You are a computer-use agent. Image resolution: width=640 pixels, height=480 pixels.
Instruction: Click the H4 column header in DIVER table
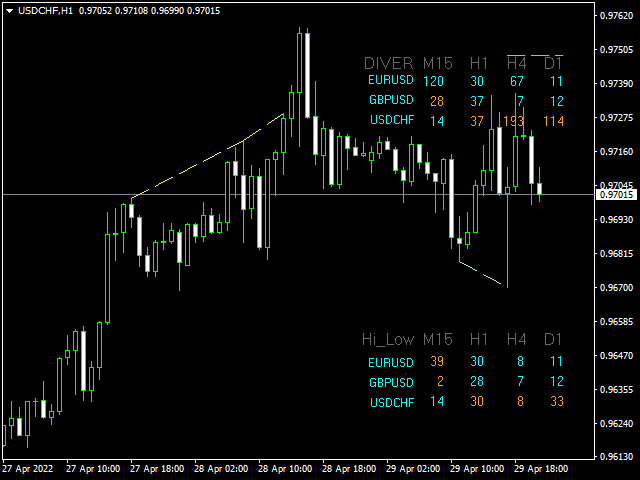click(x=516, y=63)
